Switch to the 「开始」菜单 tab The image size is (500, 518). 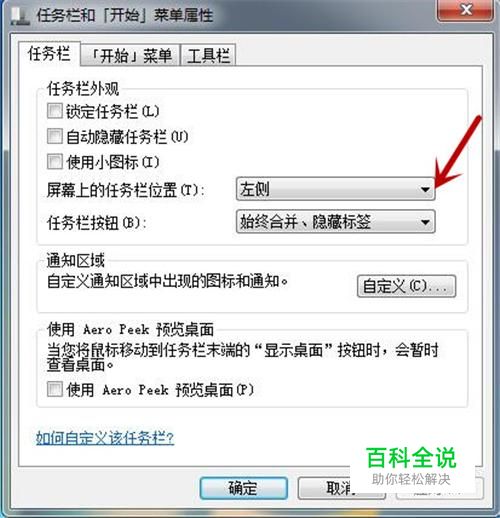[131, 55]
